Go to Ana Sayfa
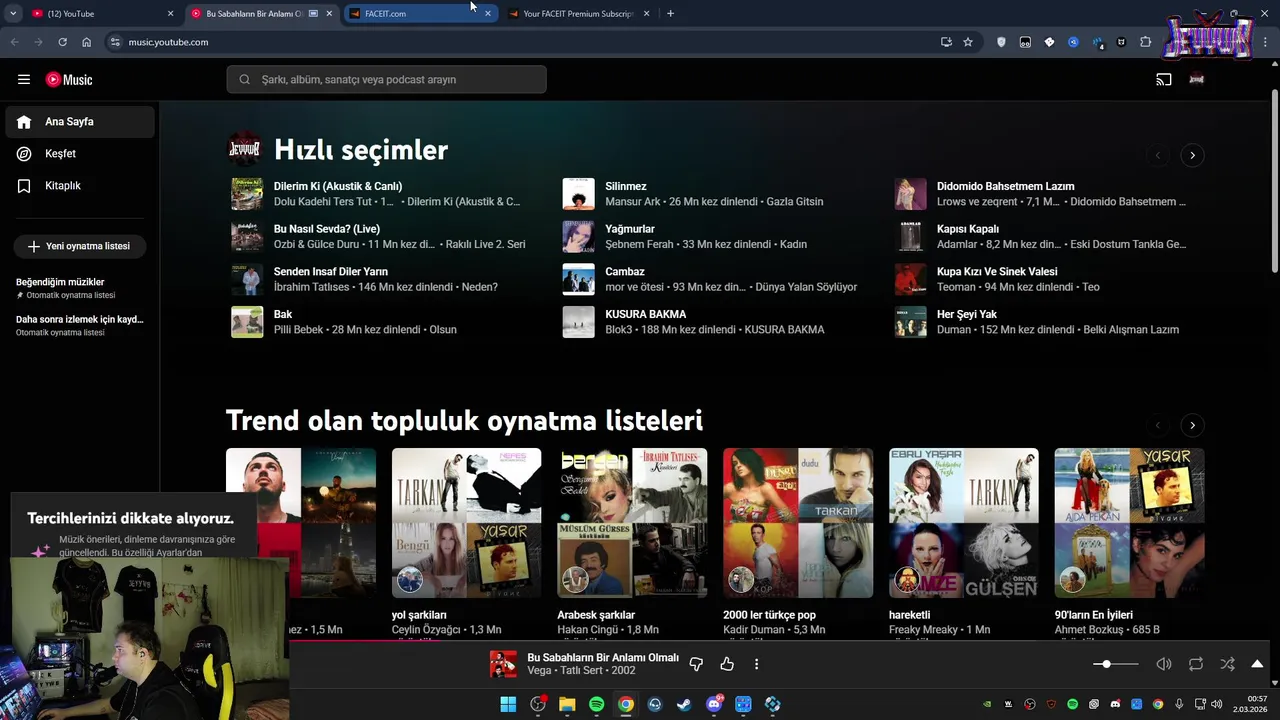The image size is (1280, 720). pyautogui.click(x=80, y=122)
